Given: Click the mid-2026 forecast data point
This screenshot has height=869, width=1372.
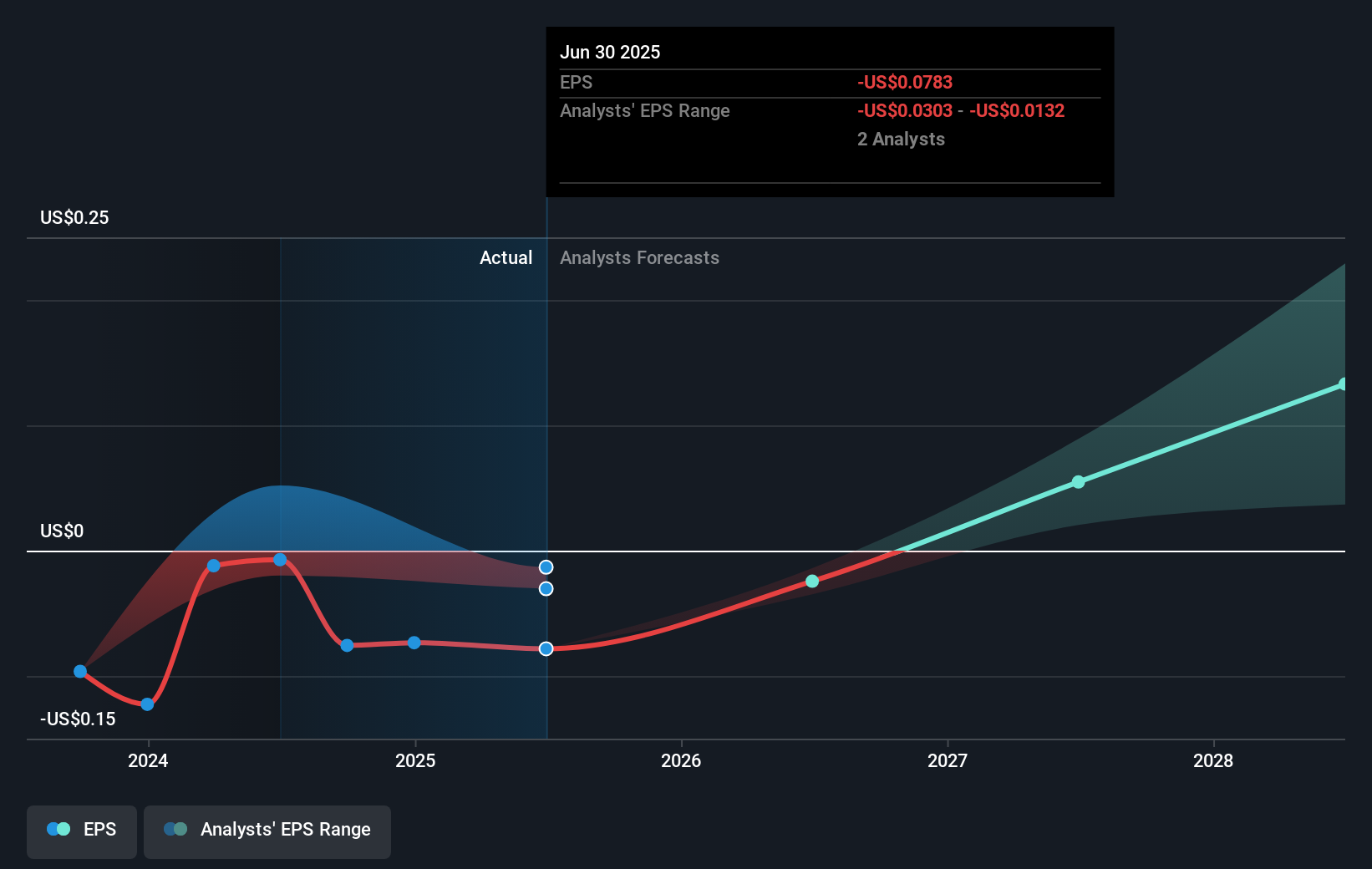Looking at the screenshot, I should (812, 581).
